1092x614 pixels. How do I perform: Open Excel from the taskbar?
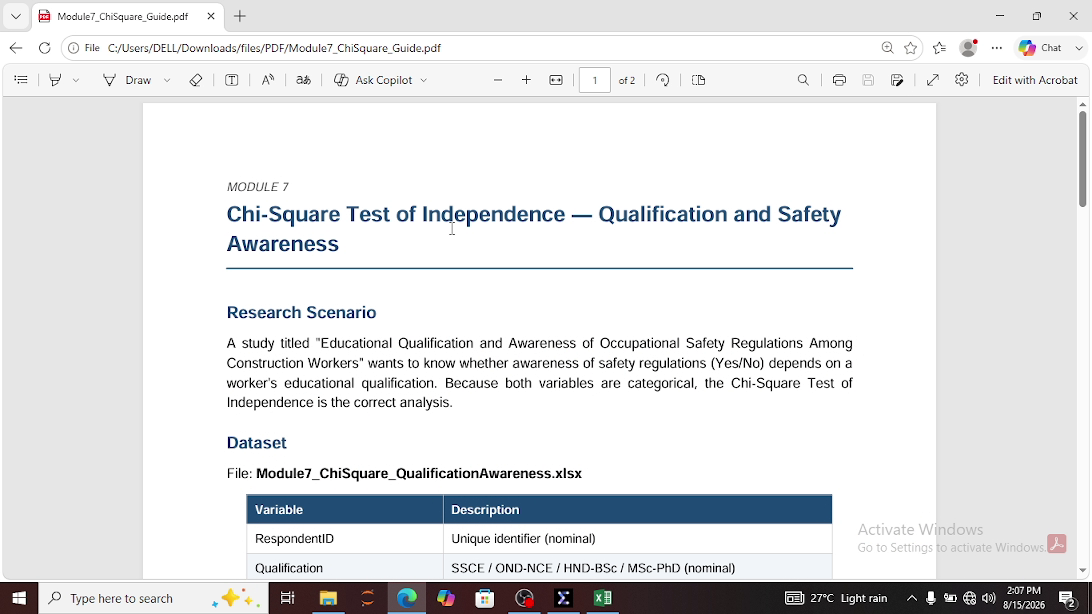(x=603, y=598)
